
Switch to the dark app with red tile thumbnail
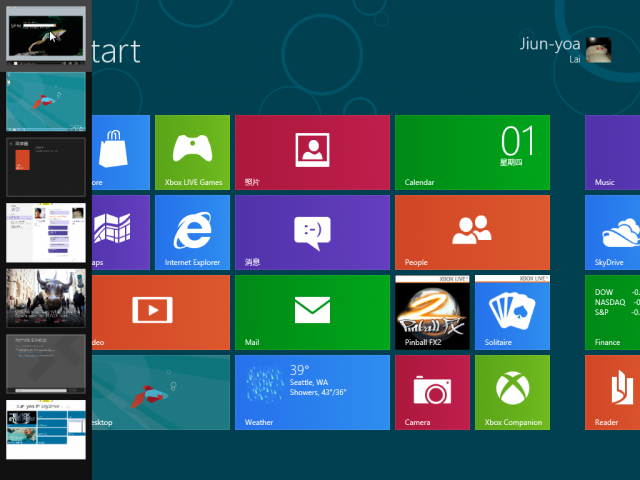(46, 167)
